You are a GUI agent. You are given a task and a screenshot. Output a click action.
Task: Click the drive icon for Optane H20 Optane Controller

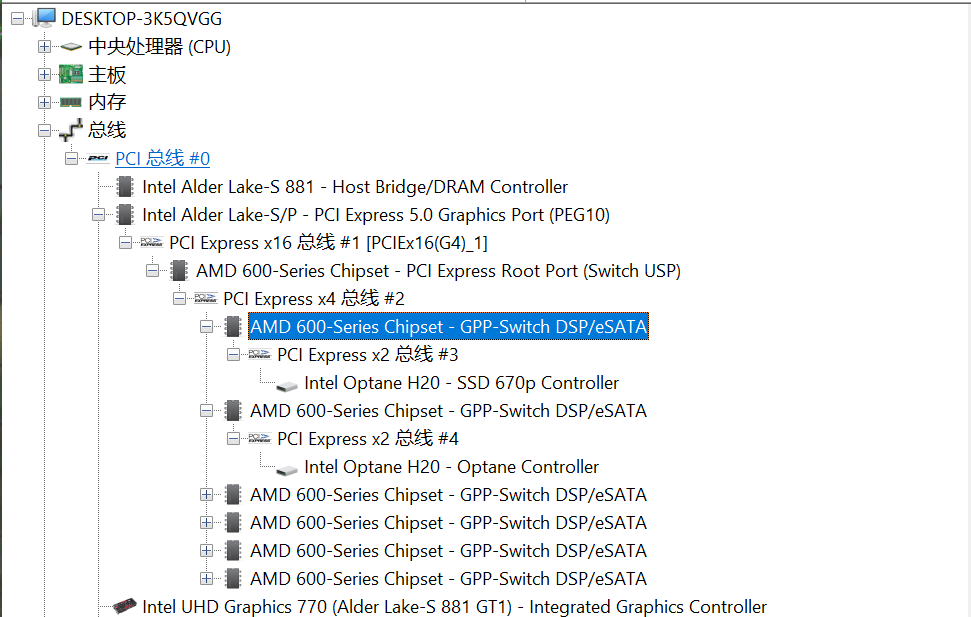287,470
